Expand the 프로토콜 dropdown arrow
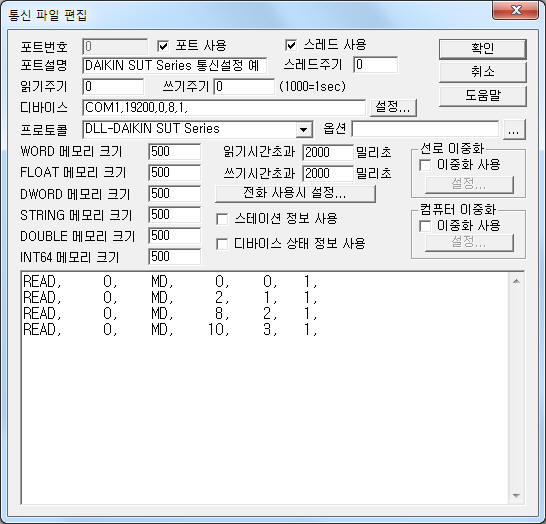The height and width of the screenshot is (524, 546). (x=304, y=130)
